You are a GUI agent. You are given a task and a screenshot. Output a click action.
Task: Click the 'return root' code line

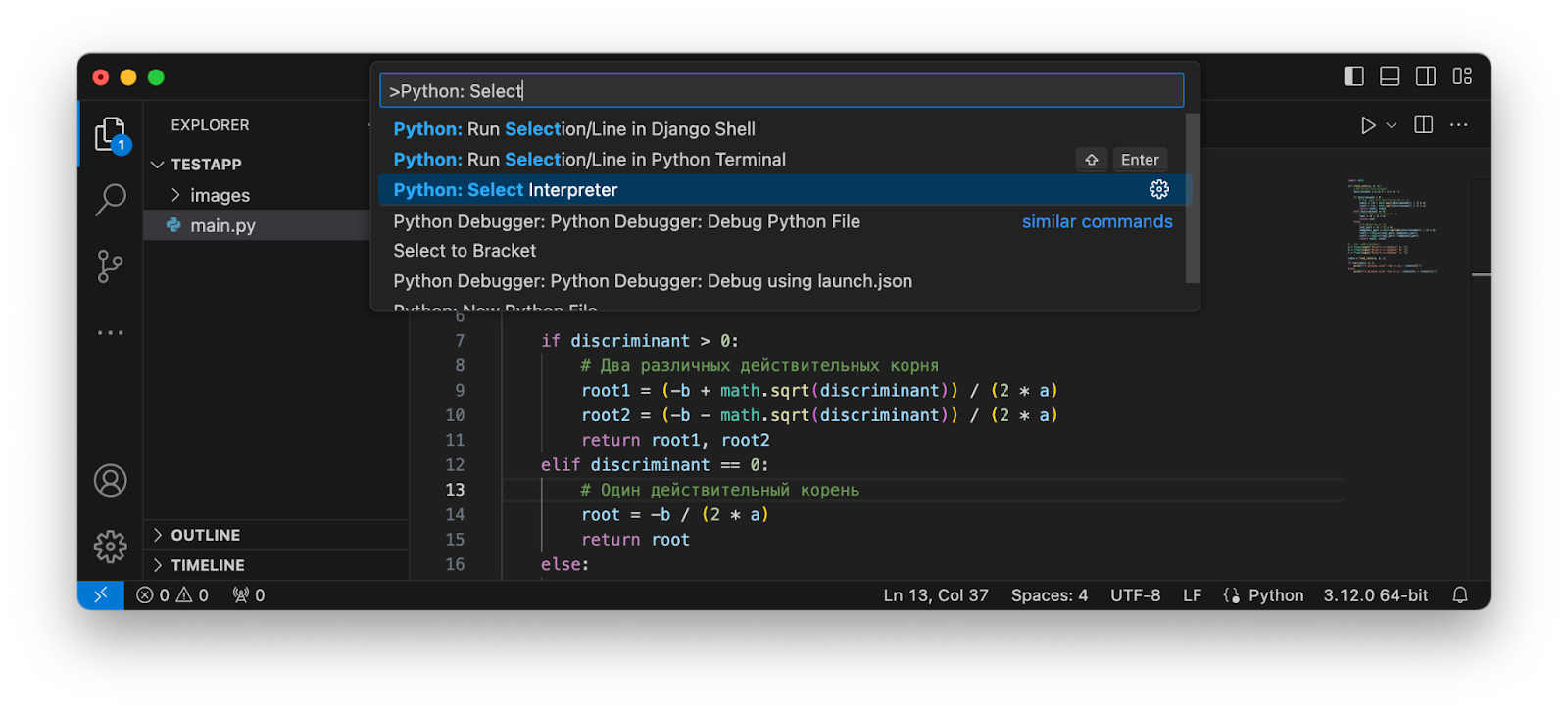(x=635, y=540)
